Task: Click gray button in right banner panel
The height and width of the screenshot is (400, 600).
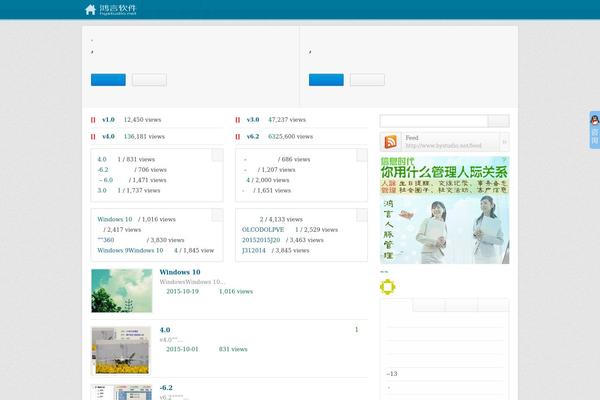Action: point(367,80)
